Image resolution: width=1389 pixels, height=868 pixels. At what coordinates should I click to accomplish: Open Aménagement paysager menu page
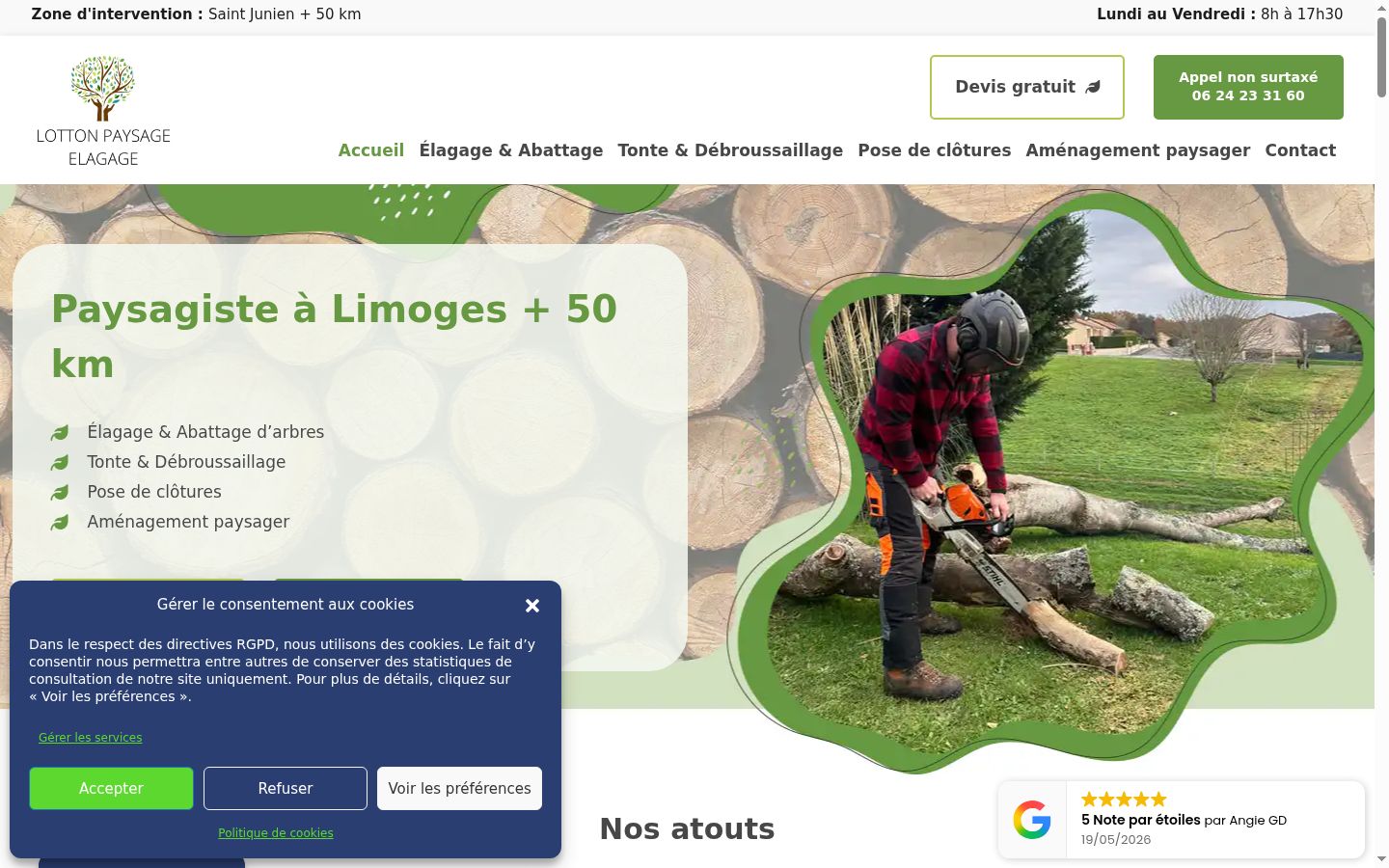(1138, 150)
